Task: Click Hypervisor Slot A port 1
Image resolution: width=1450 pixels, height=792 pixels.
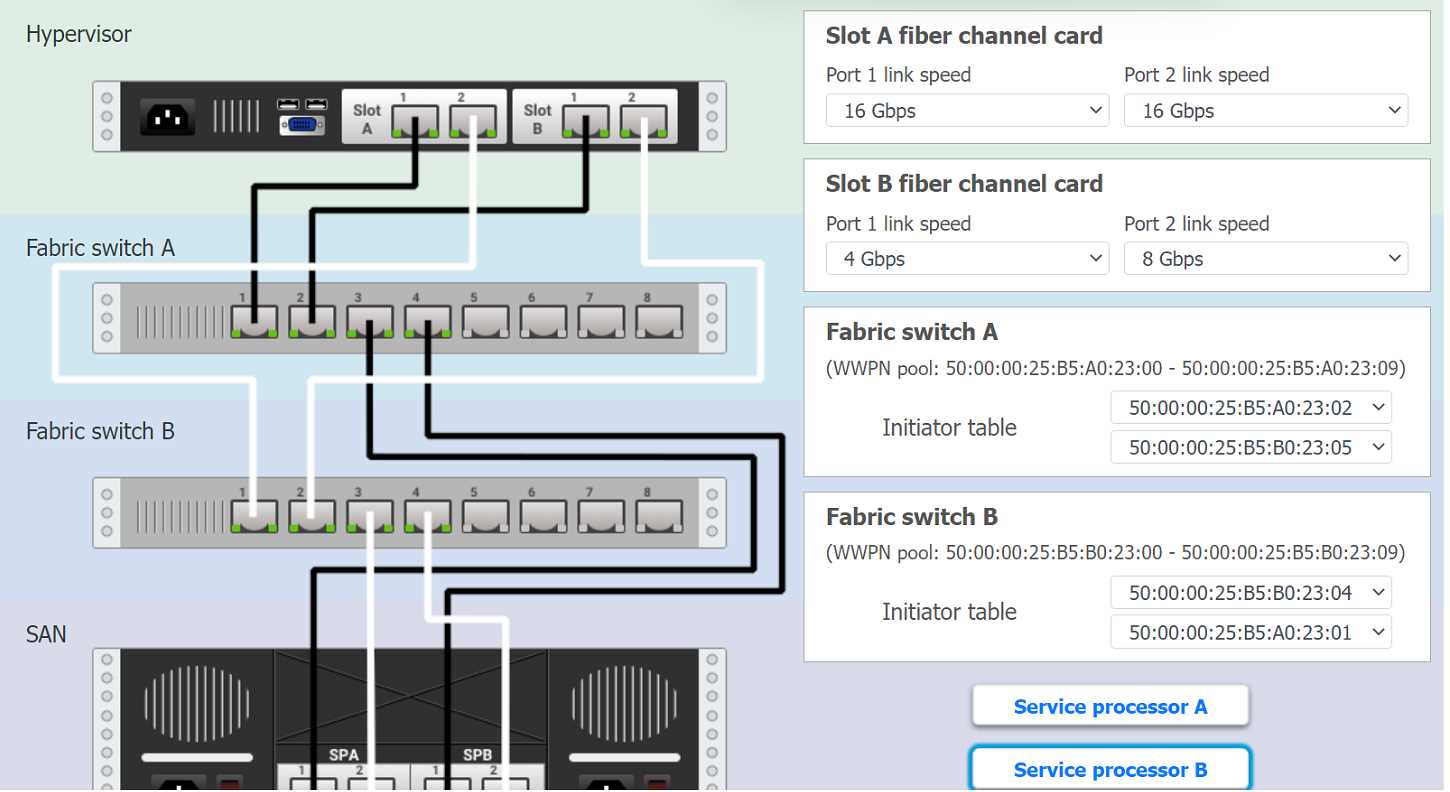Action: [415, 121]
